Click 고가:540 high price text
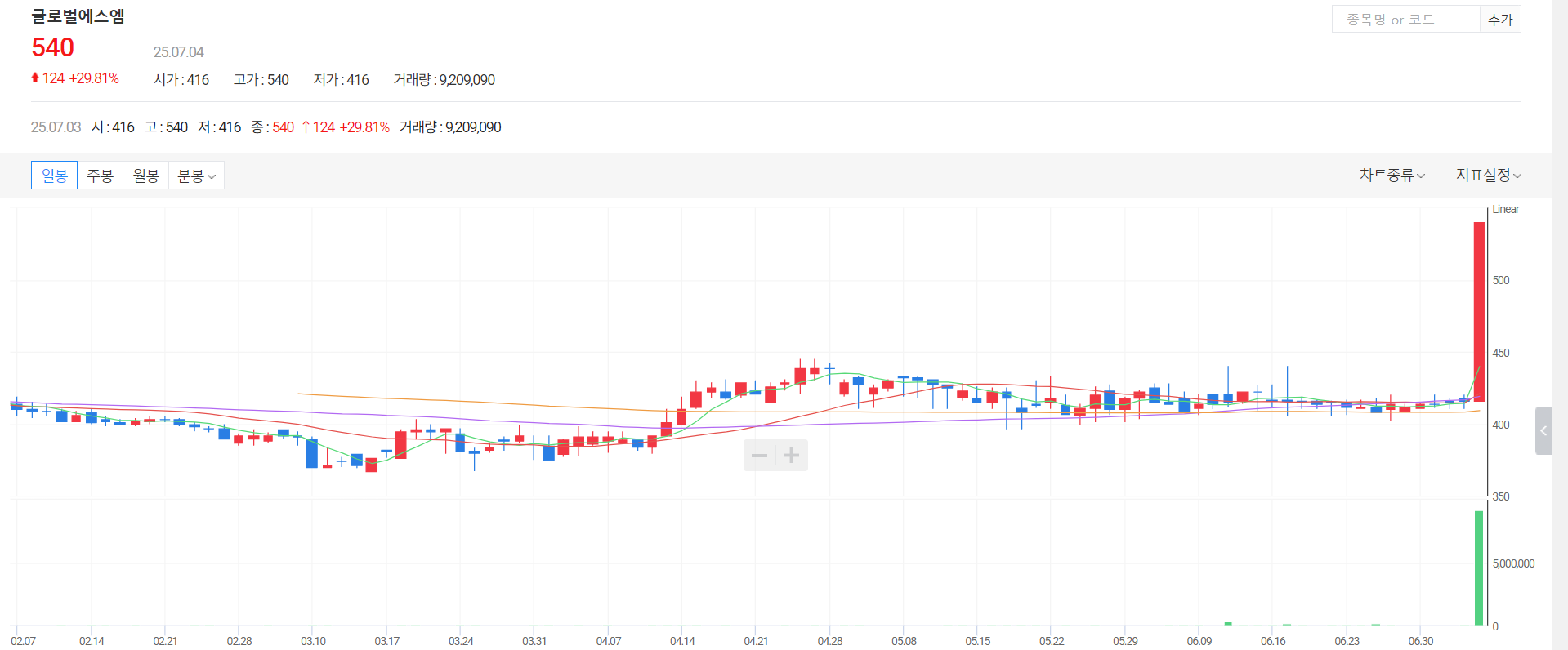 261,79
